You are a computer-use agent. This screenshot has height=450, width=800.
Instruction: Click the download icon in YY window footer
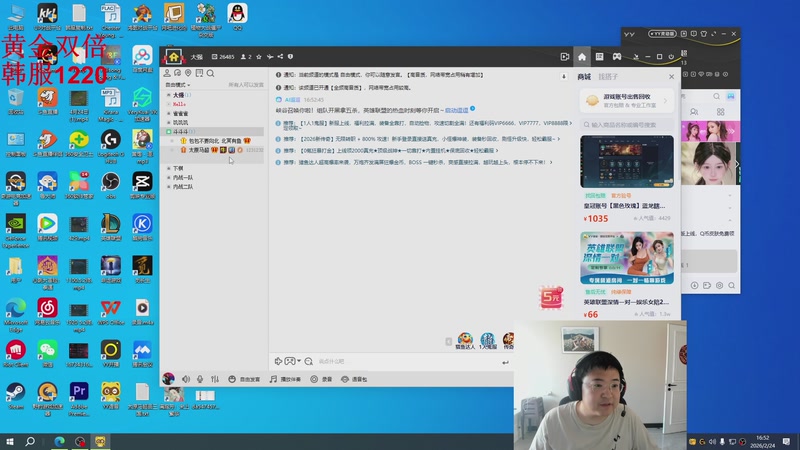click(x=694, y=285)
